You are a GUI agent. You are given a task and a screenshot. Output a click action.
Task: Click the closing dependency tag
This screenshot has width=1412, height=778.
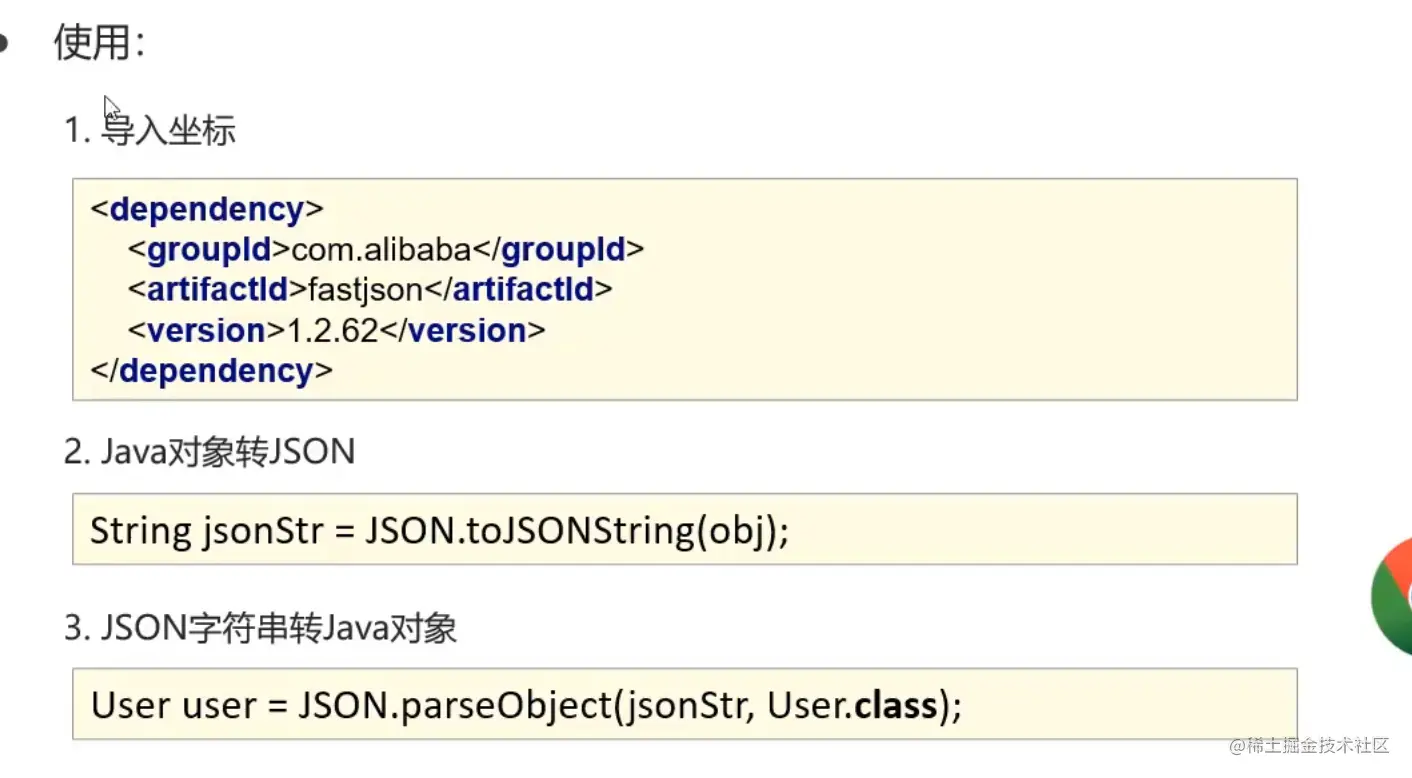[x=211, y=371]
